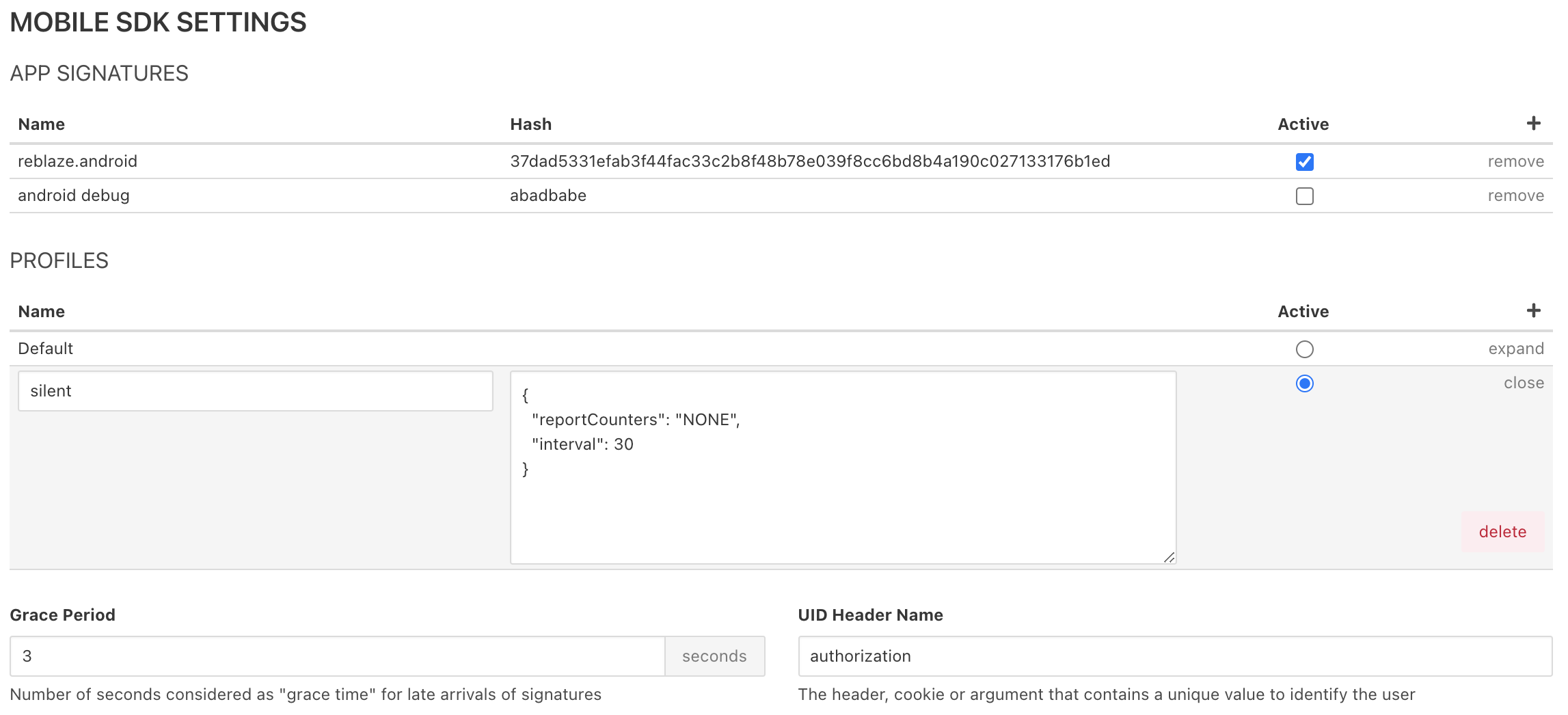Click the abadbabe hash value
The width and height of the screenshot is (1568, 715).
tap(548, 195)
